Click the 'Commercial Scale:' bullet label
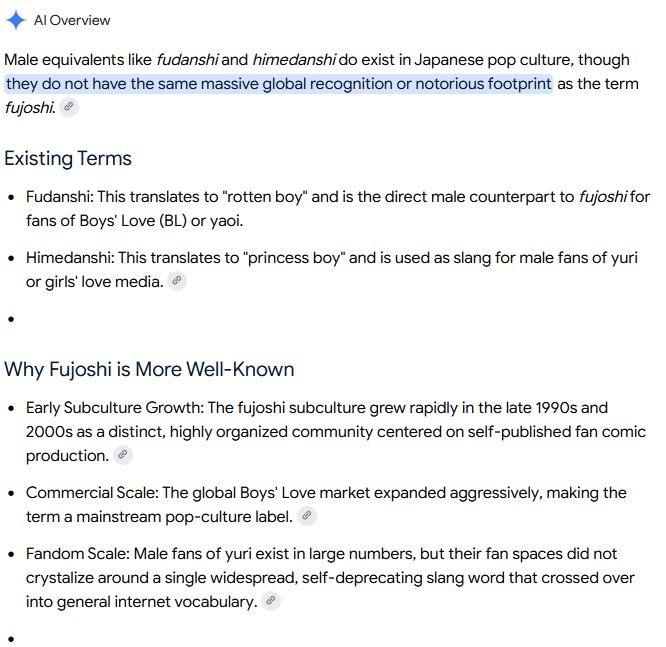The image size is (666, 647). pos(92,493)
